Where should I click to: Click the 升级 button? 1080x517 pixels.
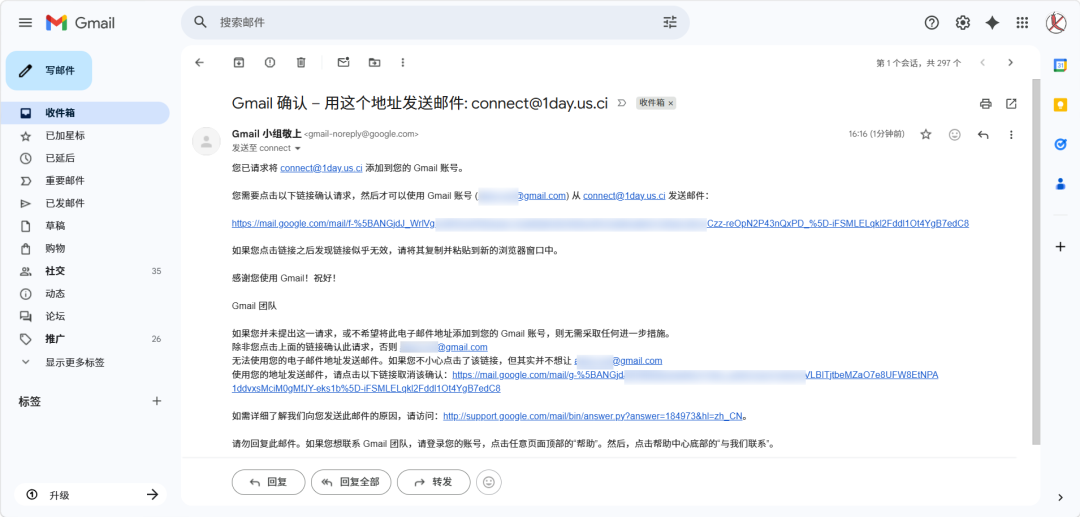click(x=92, y=494)
